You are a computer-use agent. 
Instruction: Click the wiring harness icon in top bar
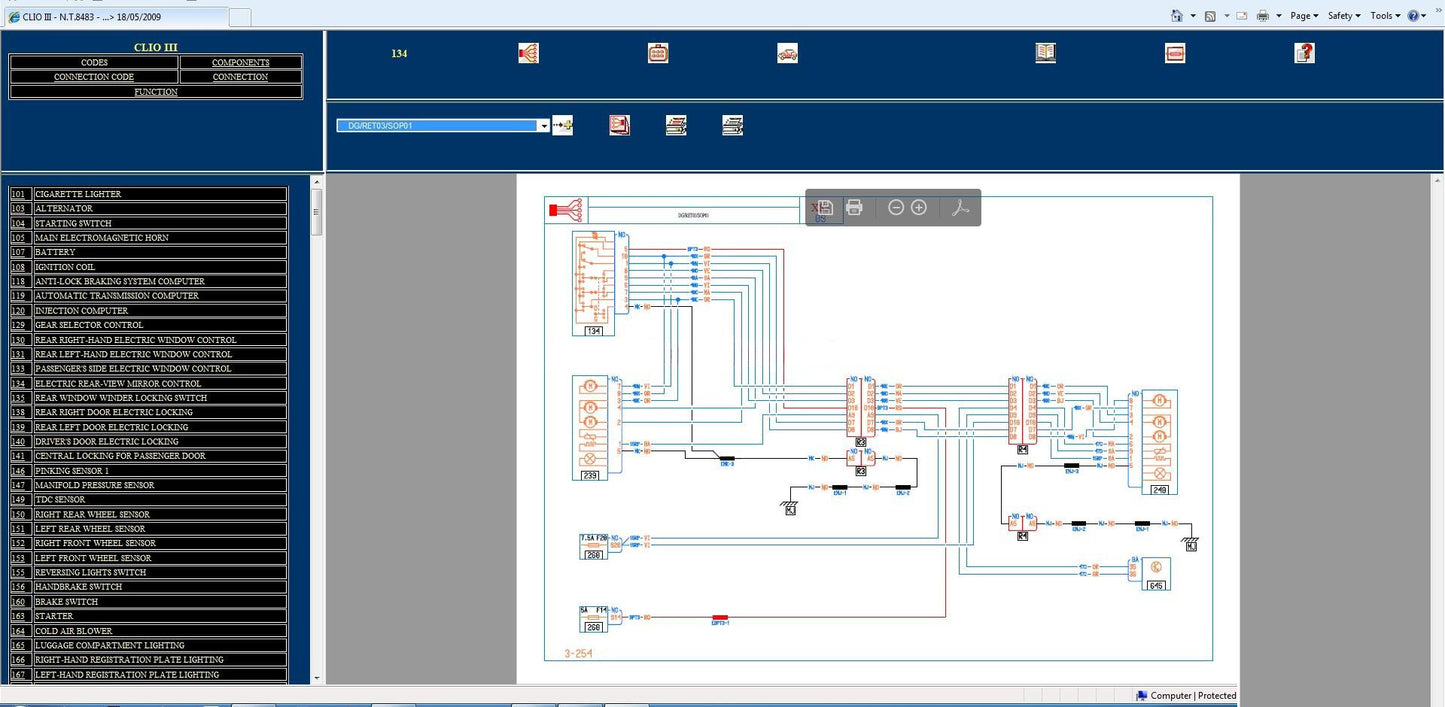point(528,53)
